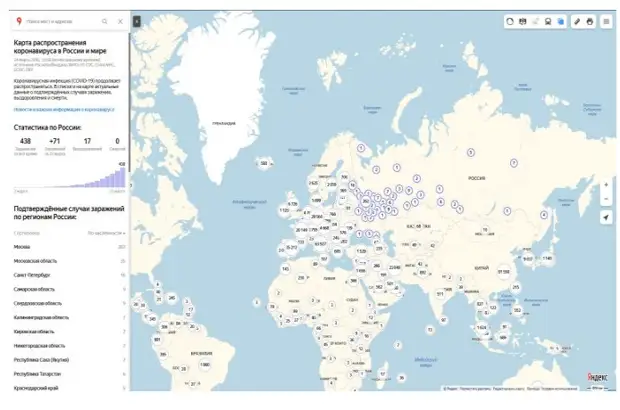Click the Yandex Maps red pin logo
620x410 pixels.
pos(19,20)
